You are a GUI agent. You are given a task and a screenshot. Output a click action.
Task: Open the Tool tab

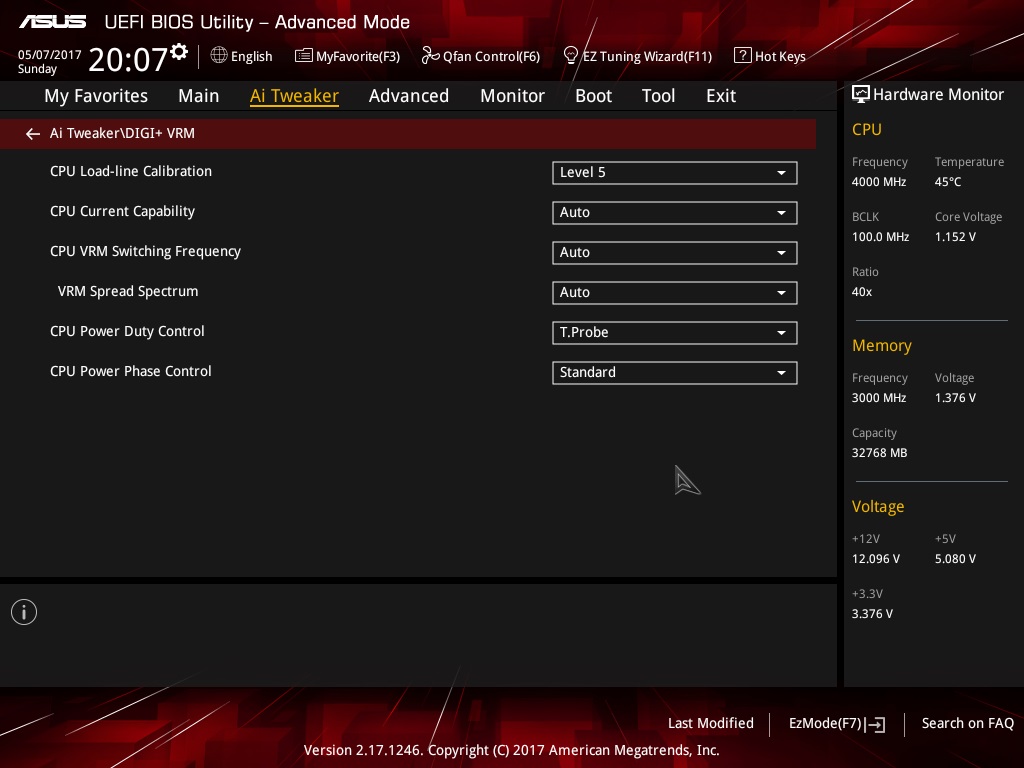click(x=658, y=96)
